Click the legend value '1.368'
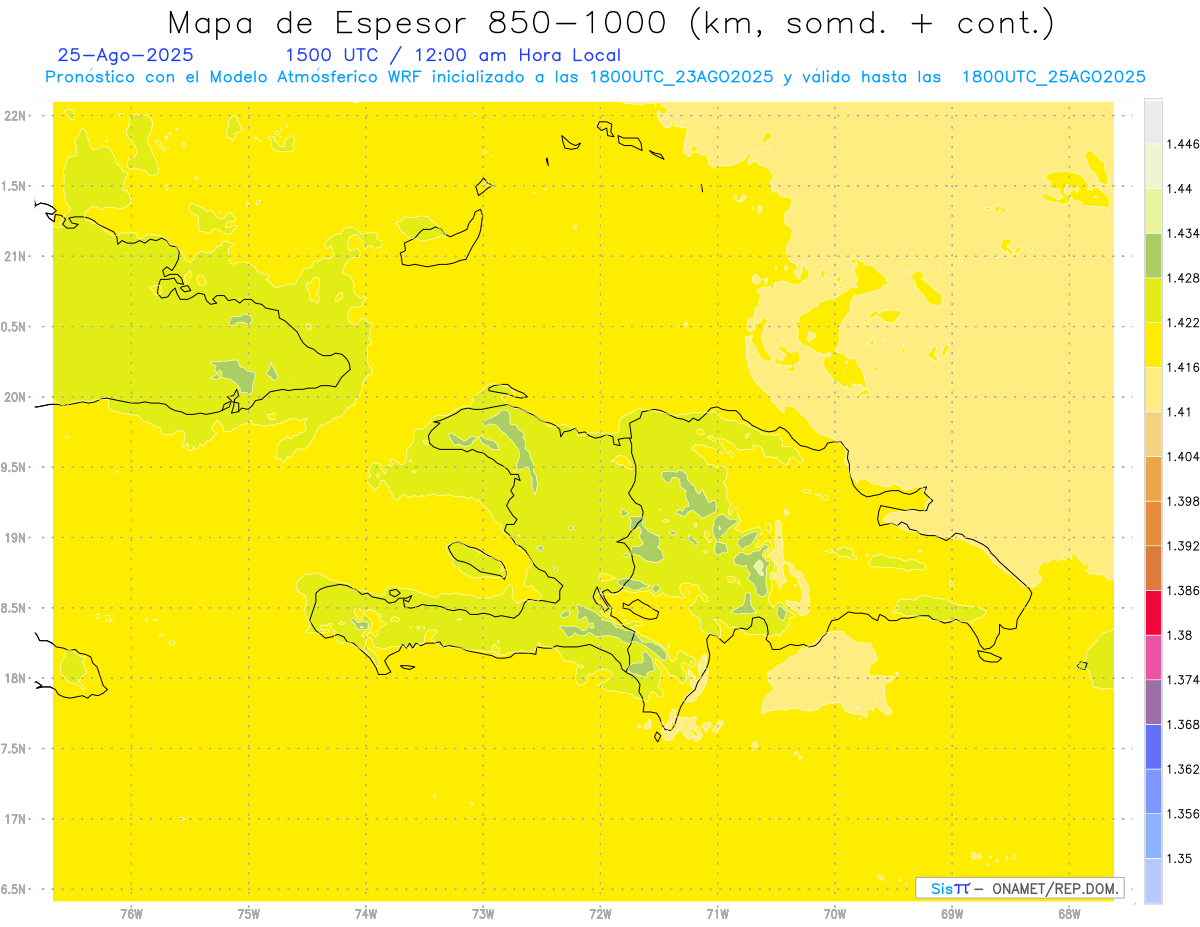This screenshot has height=927, width=1200. [1182, 724]
